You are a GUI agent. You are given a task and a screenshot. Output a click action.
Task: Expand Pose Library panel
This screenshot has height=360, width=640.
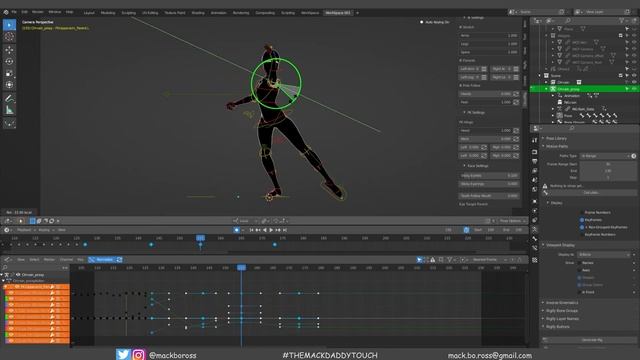coord(556,138)
